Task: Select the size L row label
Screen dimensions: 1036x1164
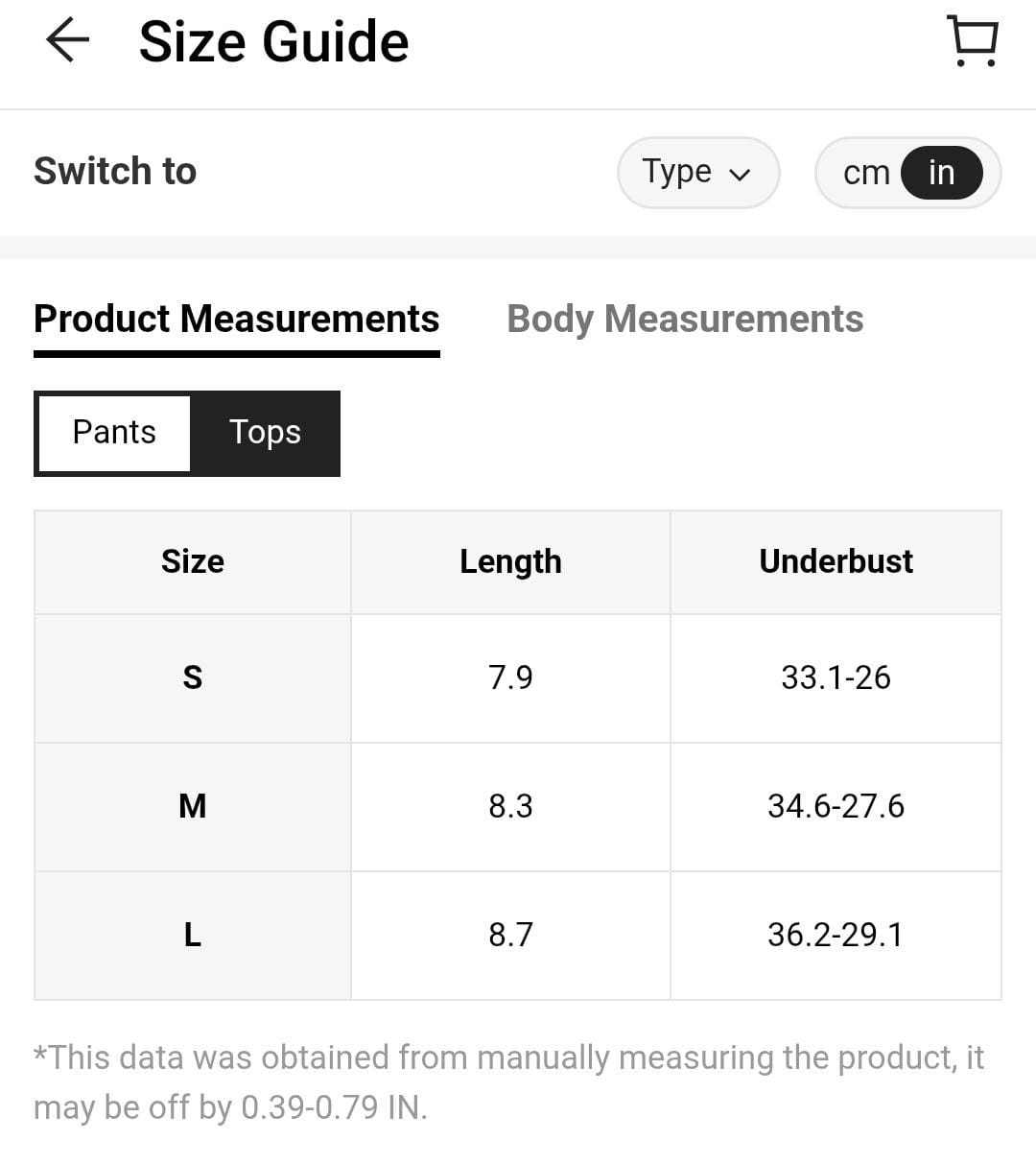Action: tap(193, 935)
